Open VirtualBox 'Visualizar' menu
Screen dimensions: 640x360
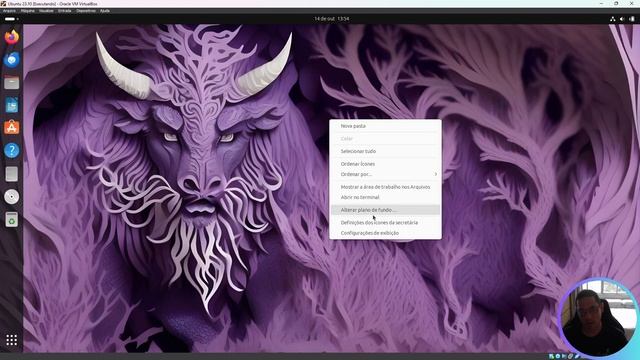click(x=46, y=11)
